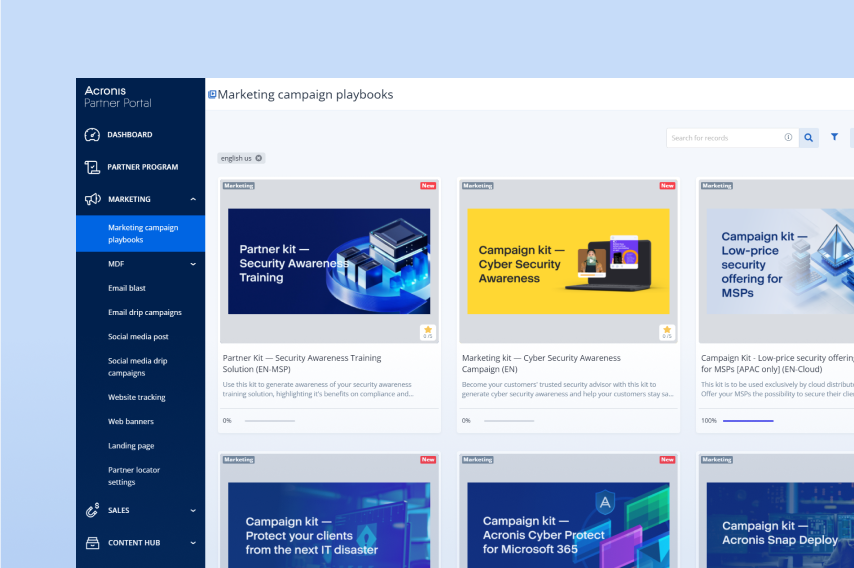Image resolution: width=854 pixels, height=568 pixels.
Task: Go to Website tracking
Action: point(137,397)
